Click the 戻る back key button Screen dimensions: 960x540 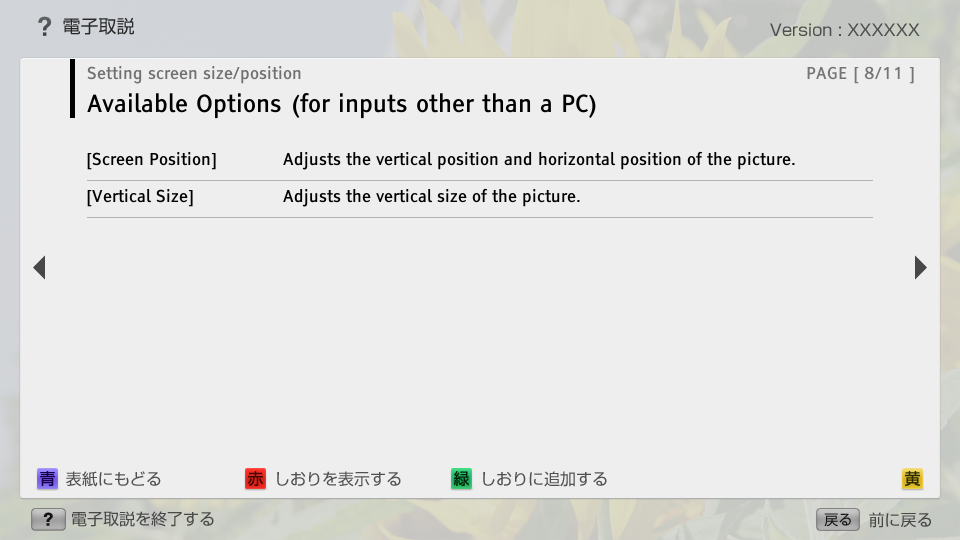838,520
